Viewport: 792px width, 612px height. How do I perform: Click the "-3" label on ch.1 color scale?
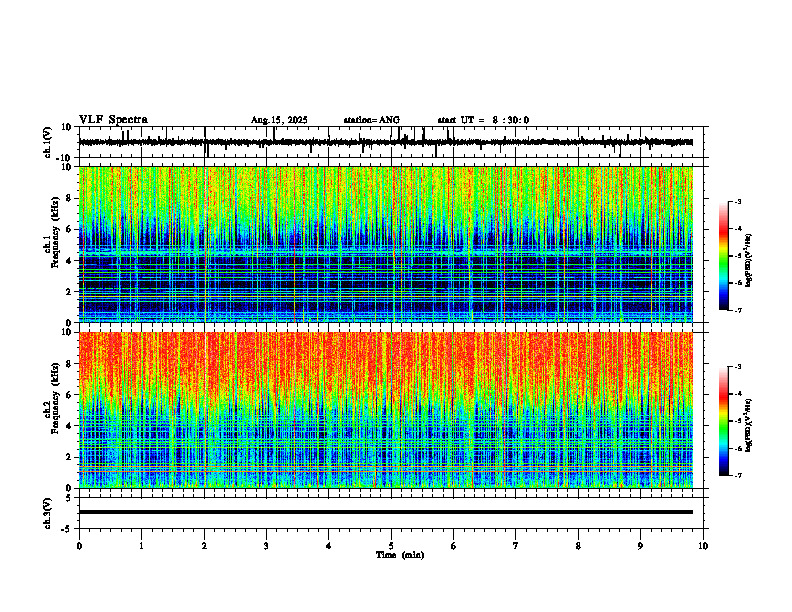pos(738,201)
